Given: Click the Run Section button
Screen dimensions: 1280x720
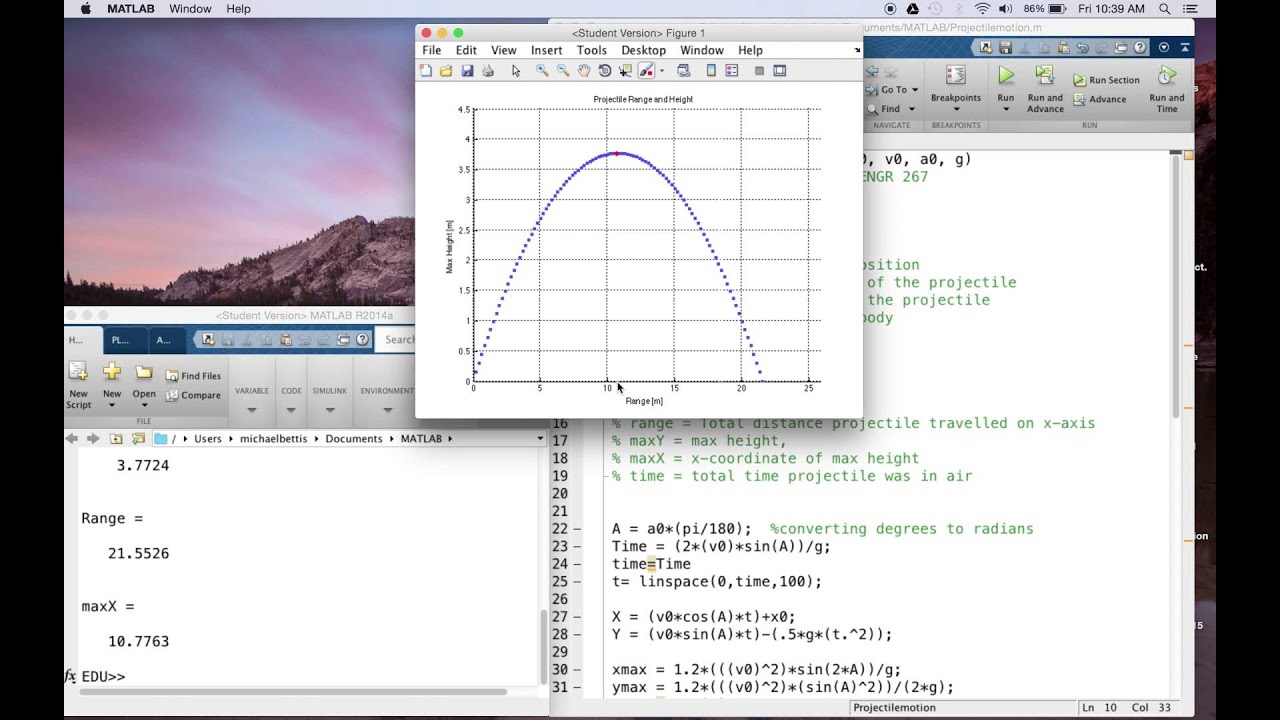Looking at the screenshot, I should 1106,80.
